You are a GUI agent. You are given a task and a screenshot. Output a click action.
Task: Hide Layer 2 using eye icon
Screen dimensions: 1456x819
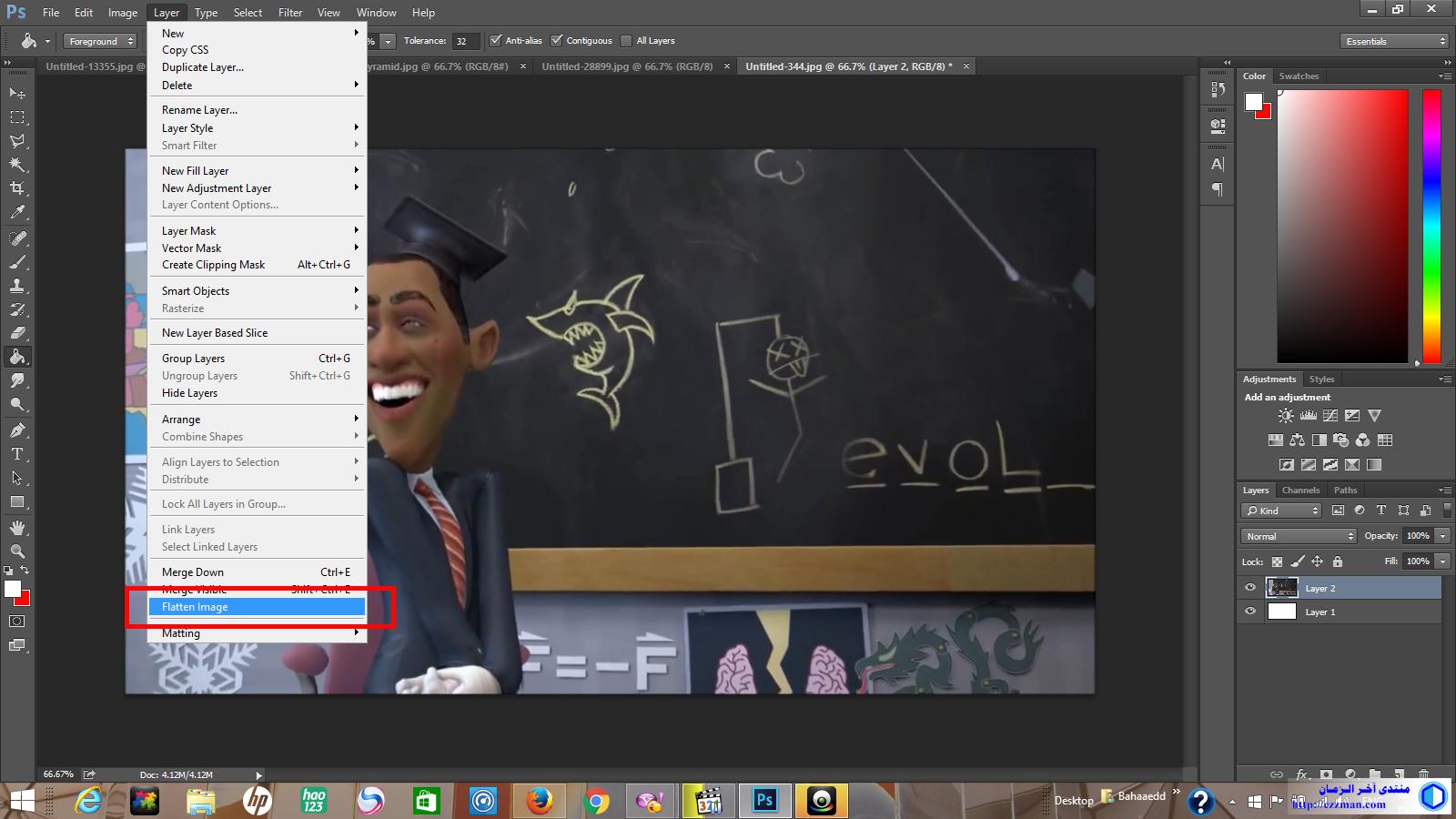[1250, 588]
